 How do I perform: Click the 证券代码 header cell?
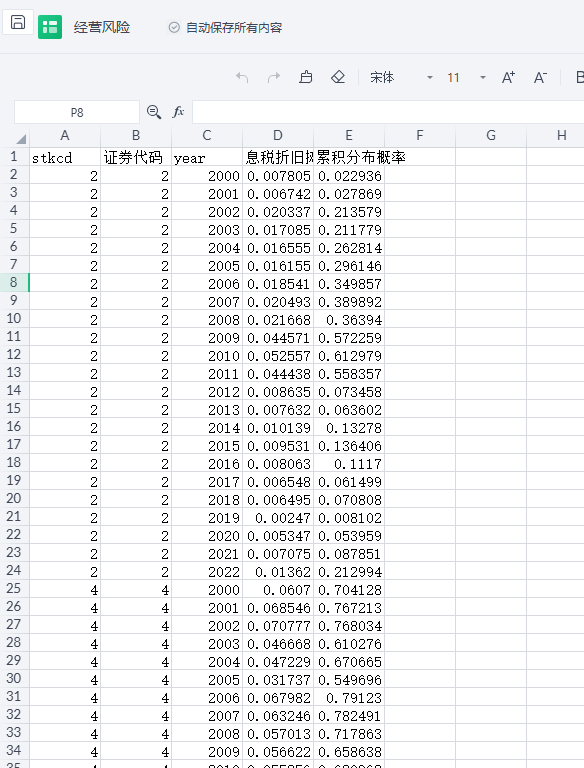[x=136, y=157]
